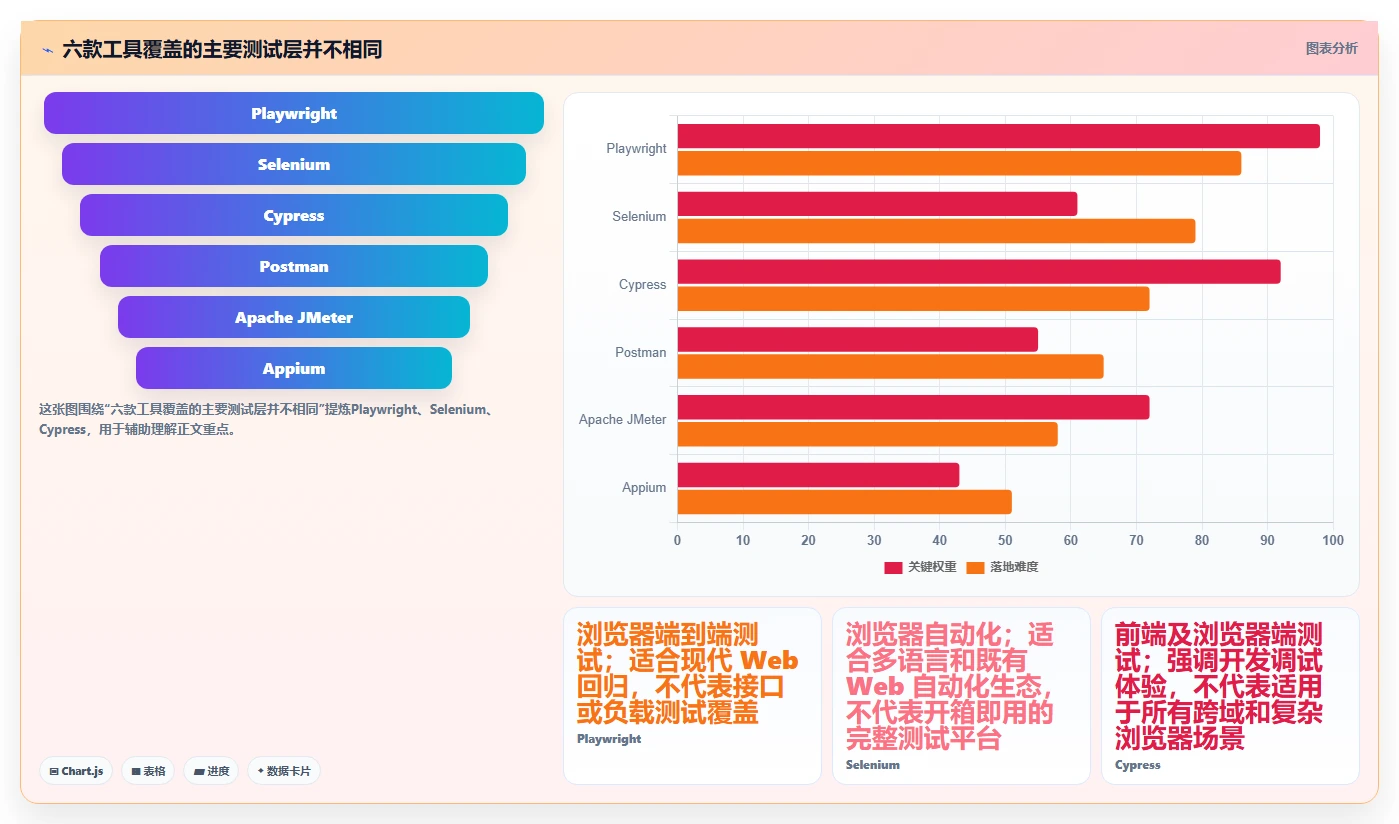
Task: Toggle the 落地难度 legend item
Action: (x=1003, y=567)
